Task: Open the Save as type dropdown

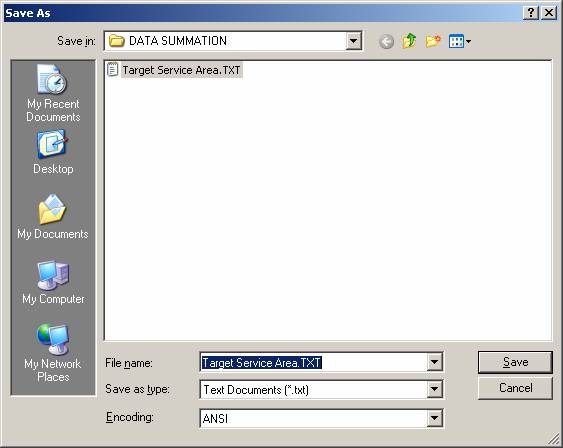Action: coord(434,389)
